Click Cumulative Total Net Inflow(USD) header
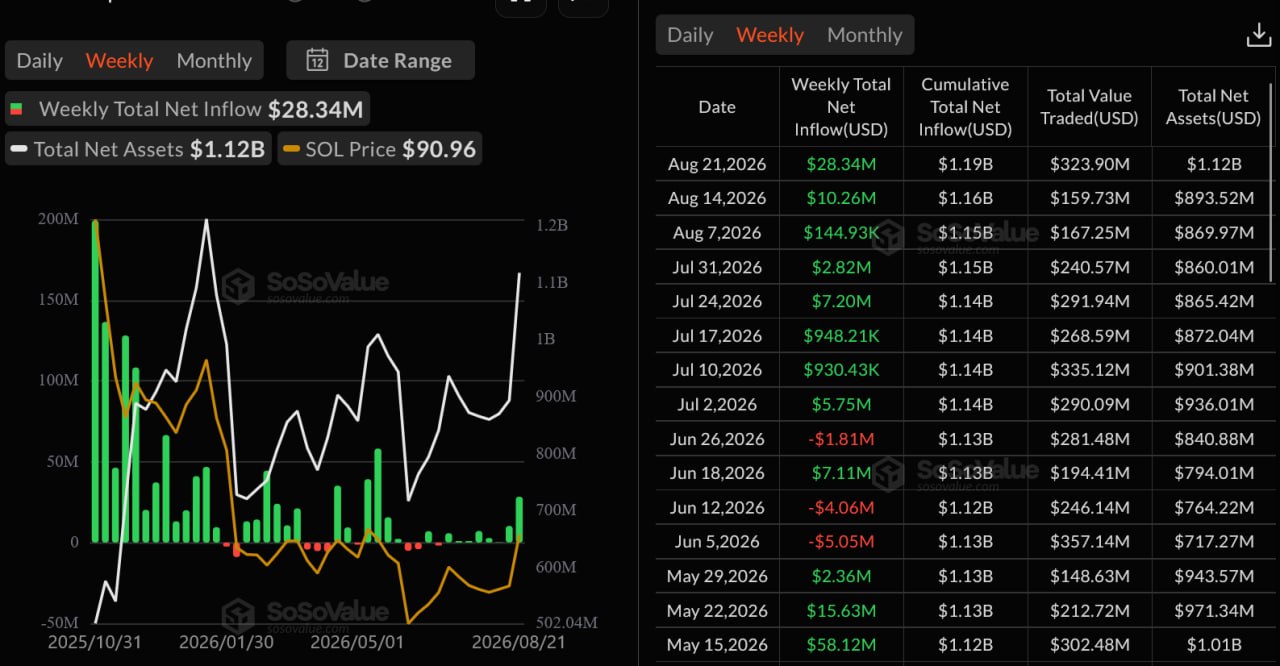1280x666 pixels. pos(965,107)
